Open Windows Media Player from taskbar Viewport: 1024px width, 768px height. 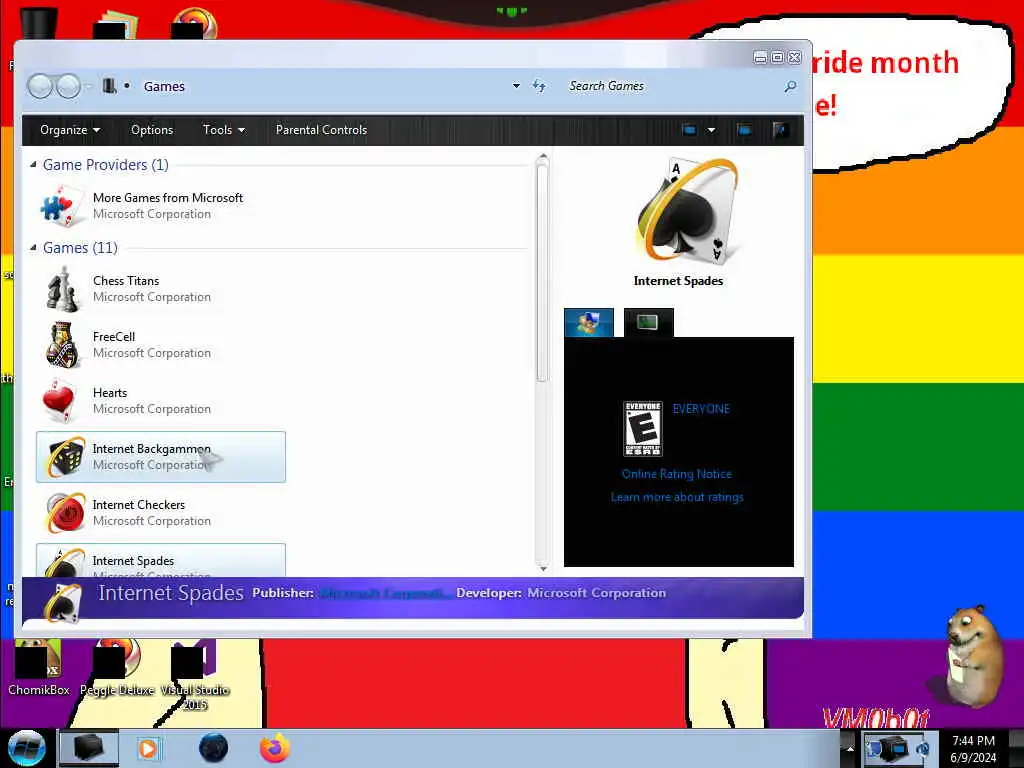[148, 748]
